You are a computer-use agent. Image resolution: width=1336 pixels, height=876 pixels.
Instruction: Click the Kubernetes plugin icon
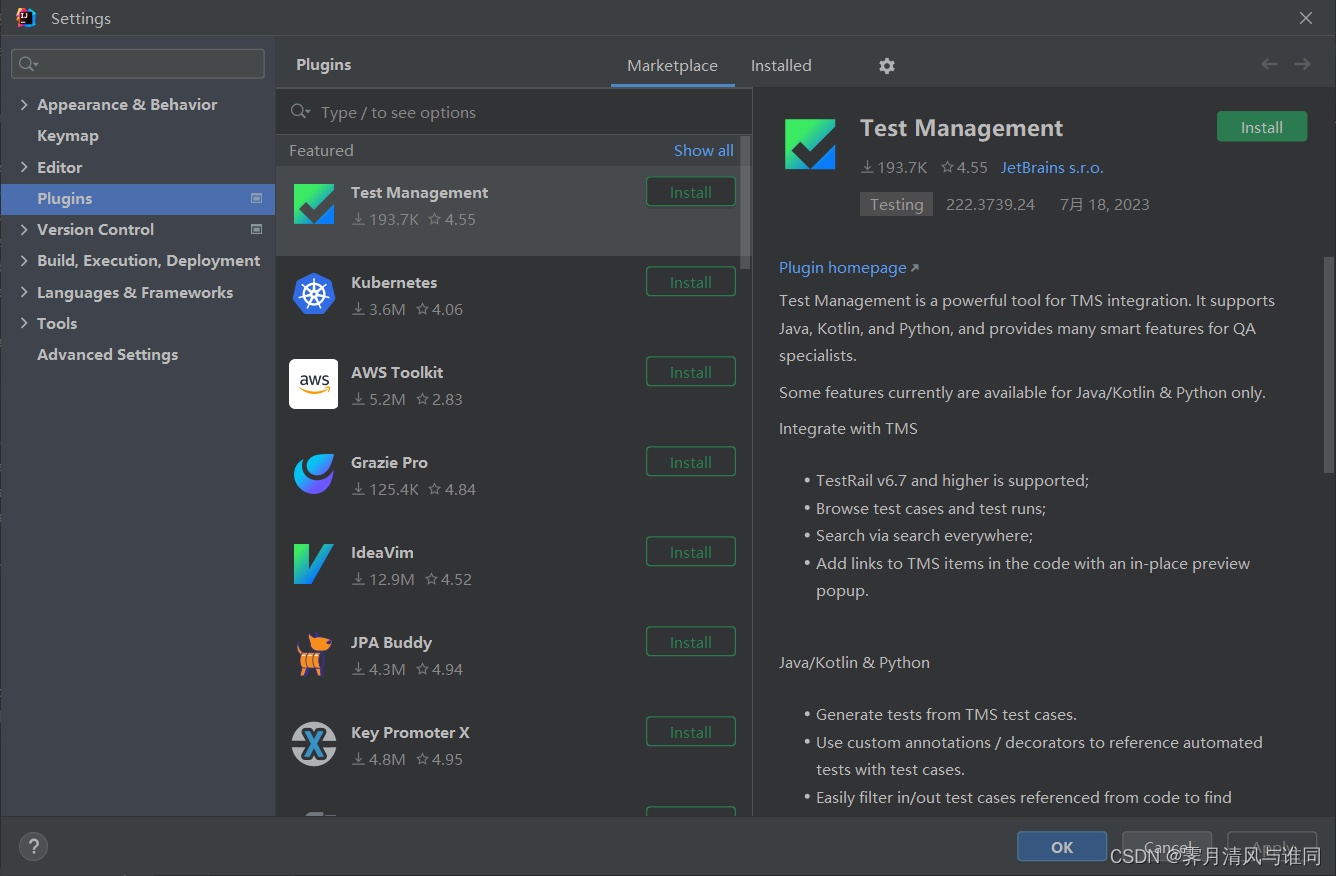pyautogui.click(x=314, y=294)
